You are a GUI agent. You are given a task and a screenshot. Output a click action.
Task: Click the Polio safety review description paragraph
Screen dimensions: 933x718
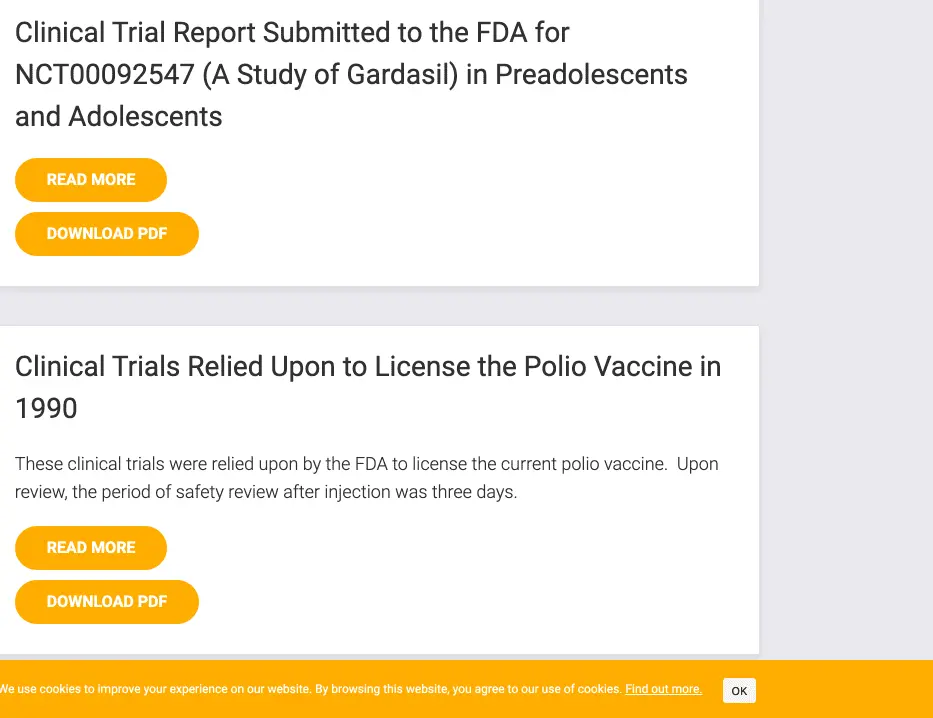pyautogui.click(x=366, y=478)
